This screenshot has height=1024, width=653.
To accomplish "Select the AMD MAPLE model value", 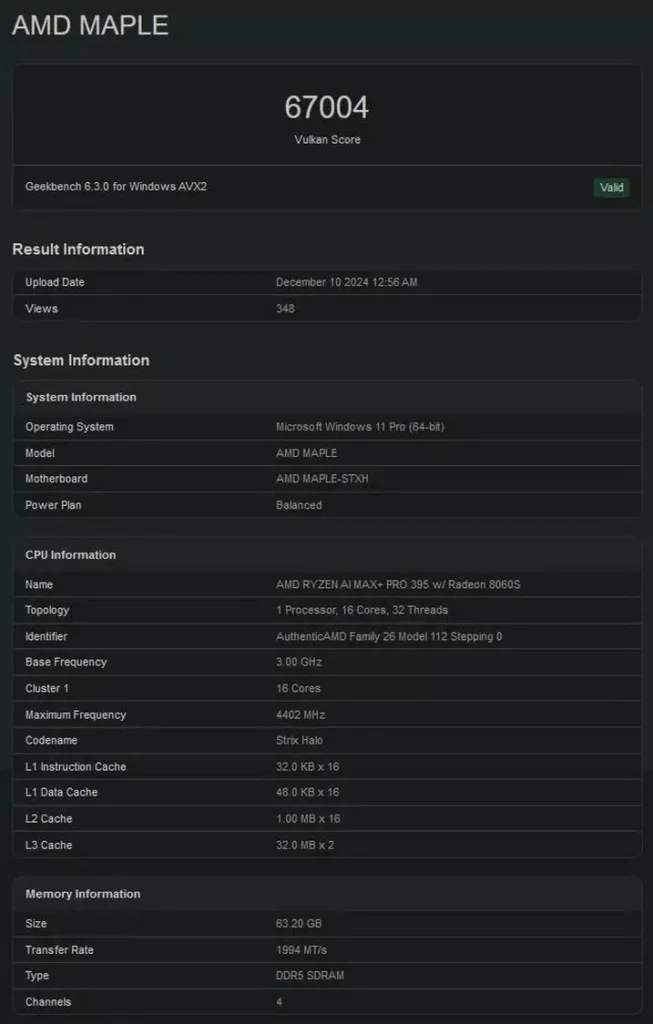I will click(x=306, y=453).
